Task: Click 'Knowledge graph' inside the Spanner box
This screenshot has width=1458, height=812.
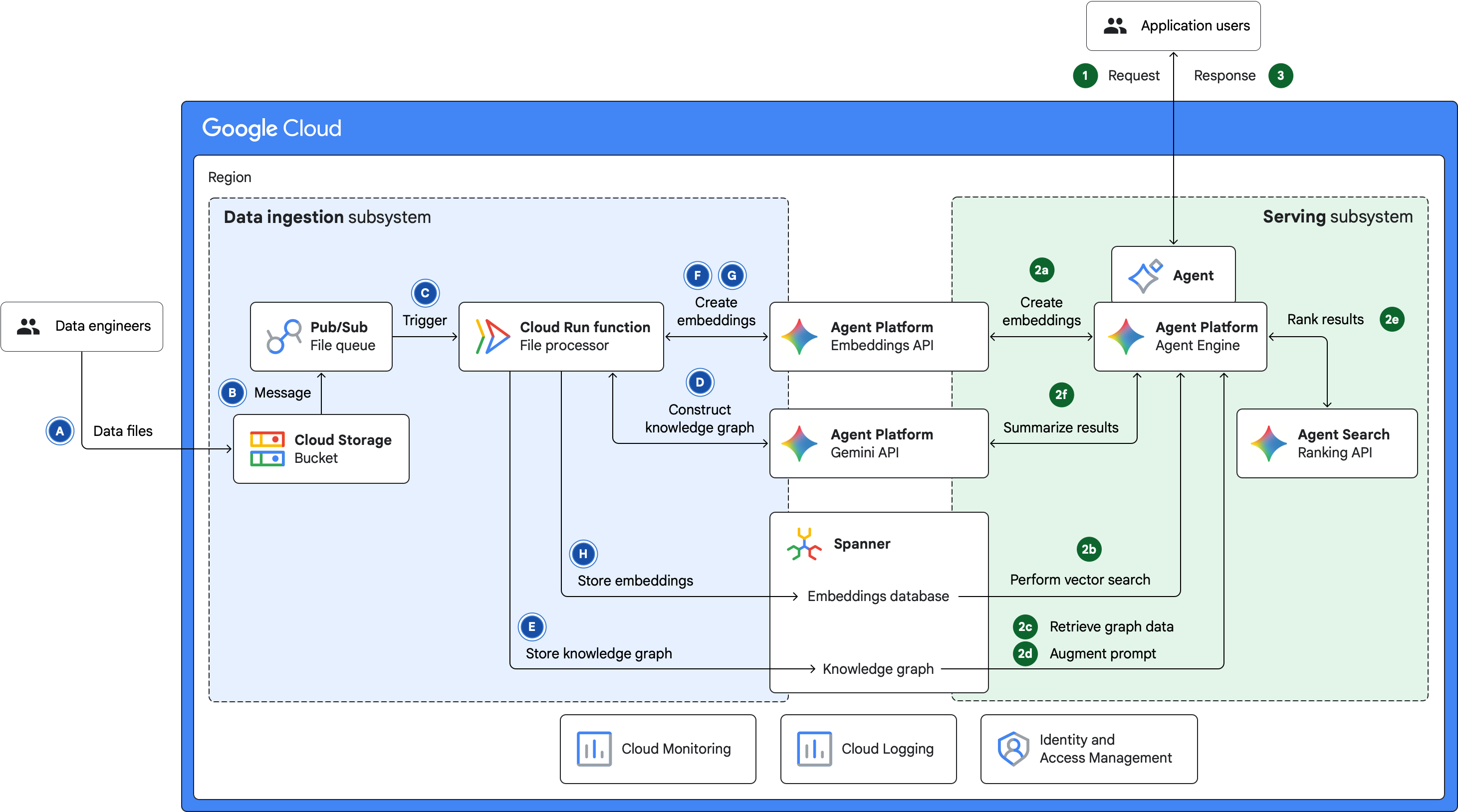Action: point(878,669)
